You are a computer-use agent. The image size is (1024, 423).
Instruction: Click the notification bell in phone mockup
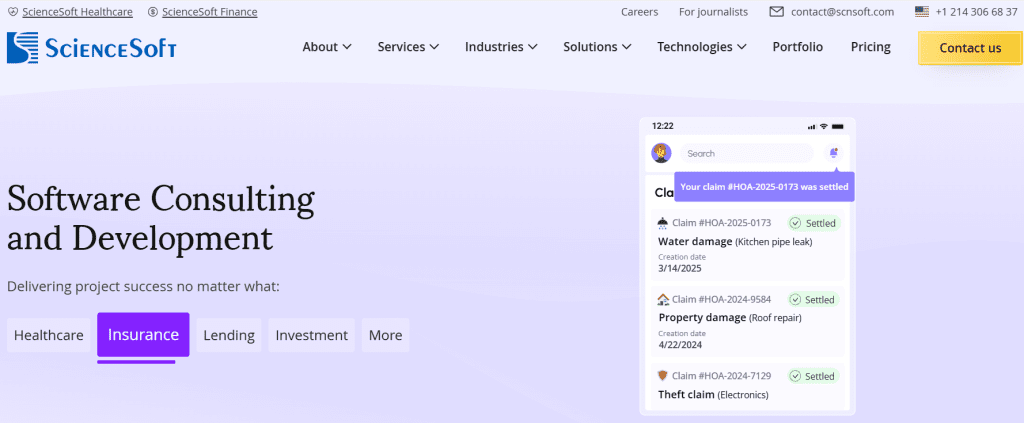click(x=833, y=153)
